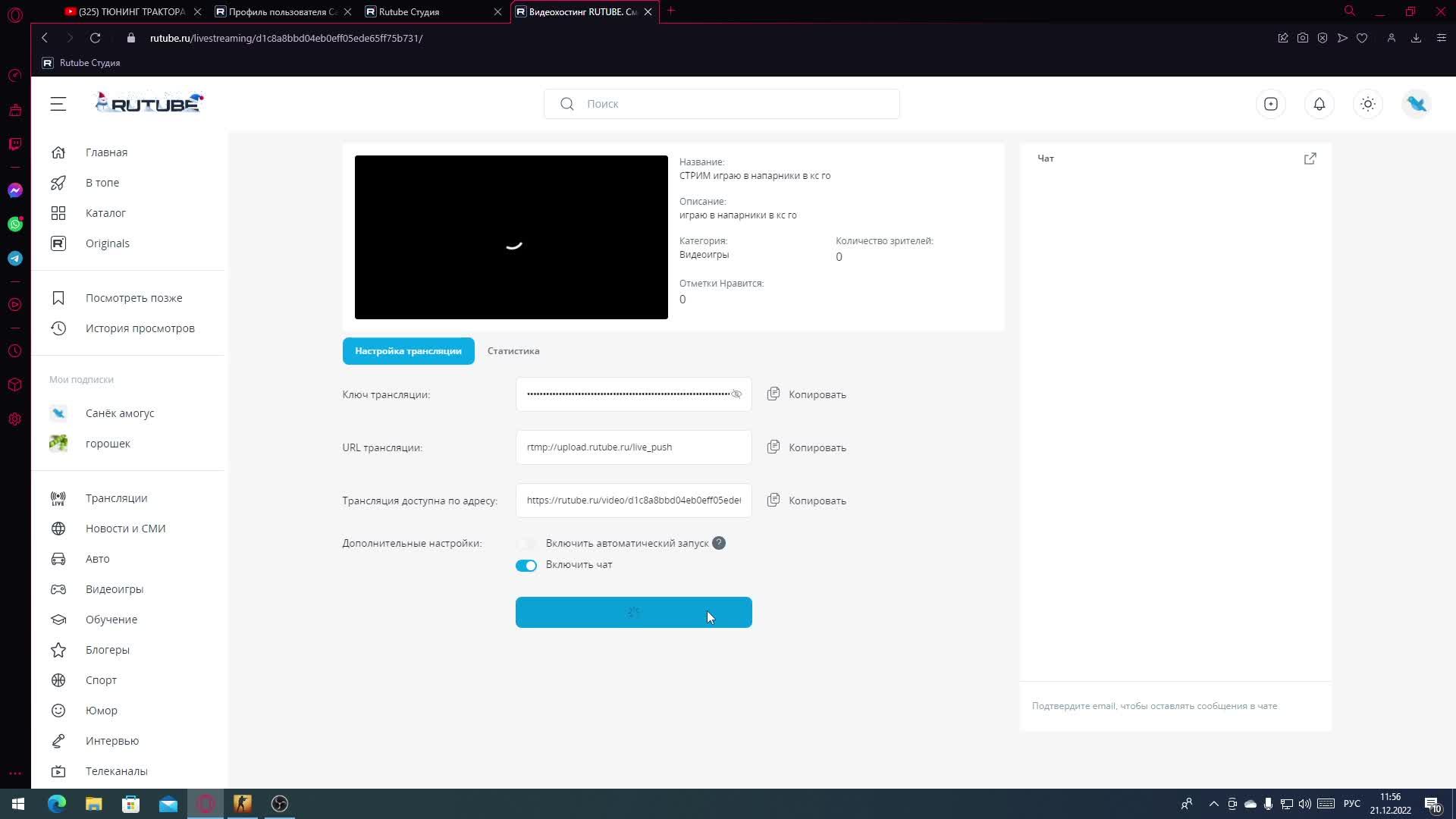The width and height of the screenshot is (1456, 819).
Task: Open Видеоигры in the sidebar
Action: tap(114, 589)
